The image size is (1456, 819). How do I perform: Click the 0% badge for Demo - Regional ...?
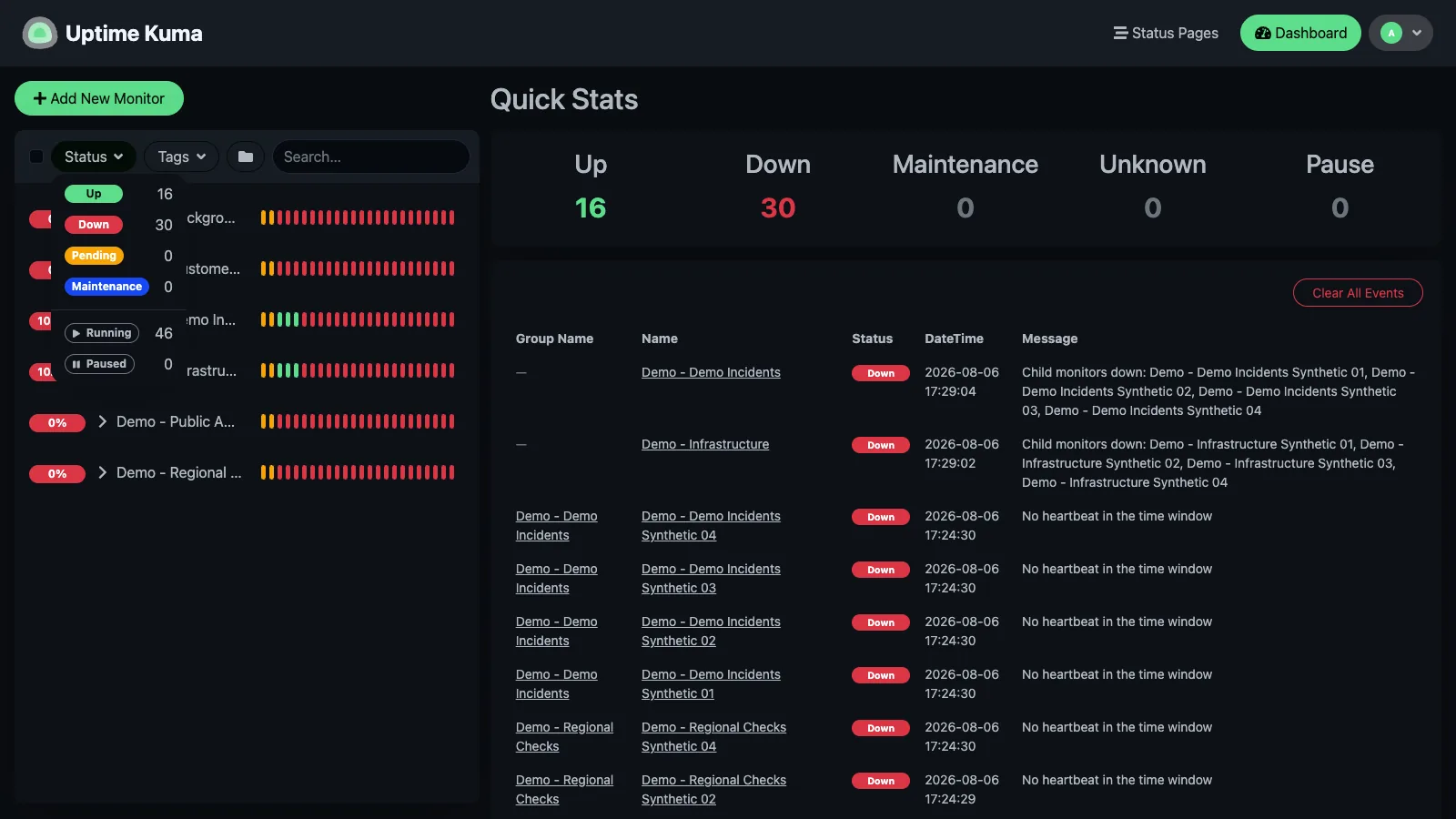(57, 473)
